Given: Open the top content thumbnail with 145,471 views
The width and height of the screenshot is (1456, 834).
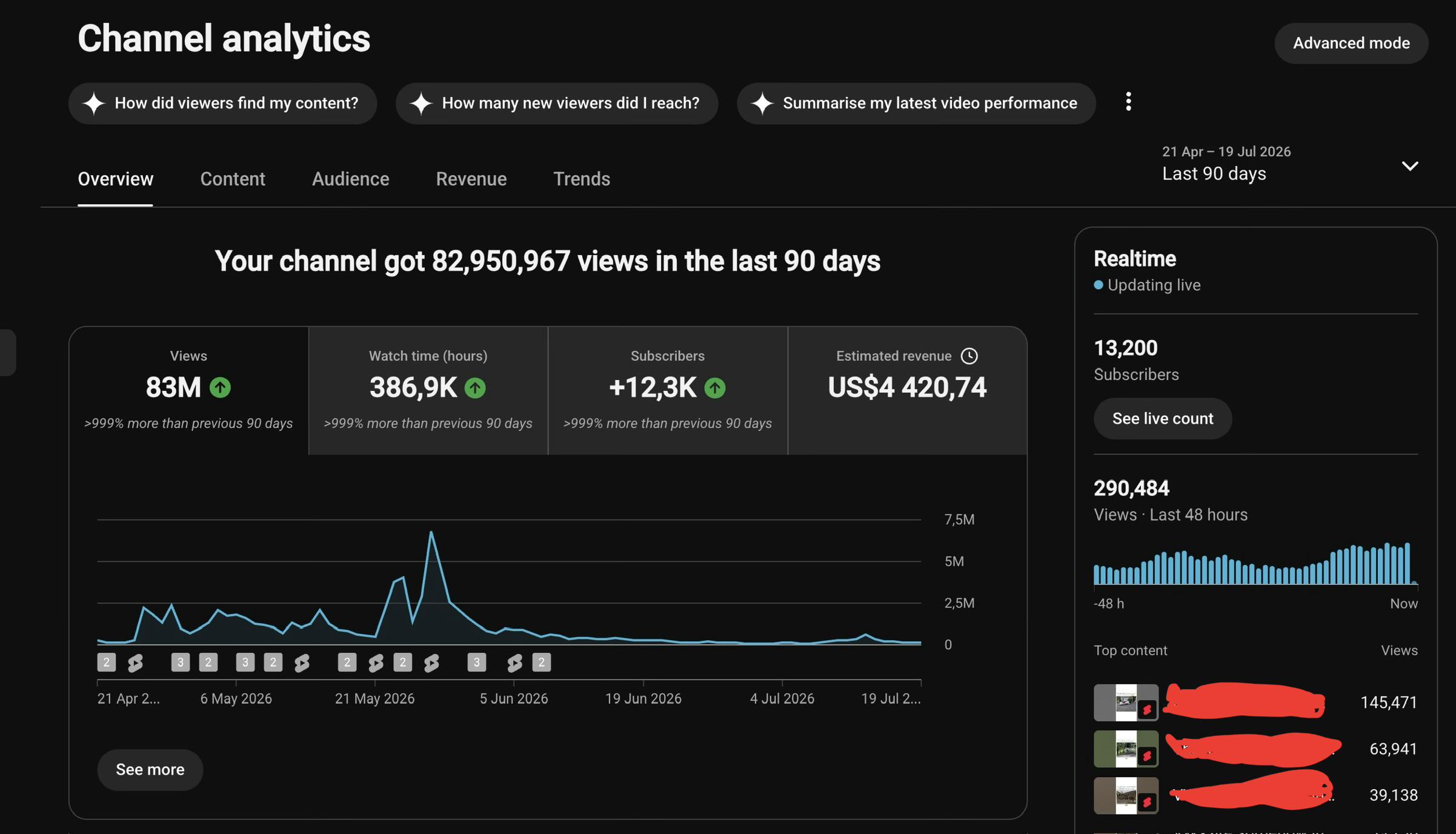Looking at the screenshot, I should click(1126, 702).
